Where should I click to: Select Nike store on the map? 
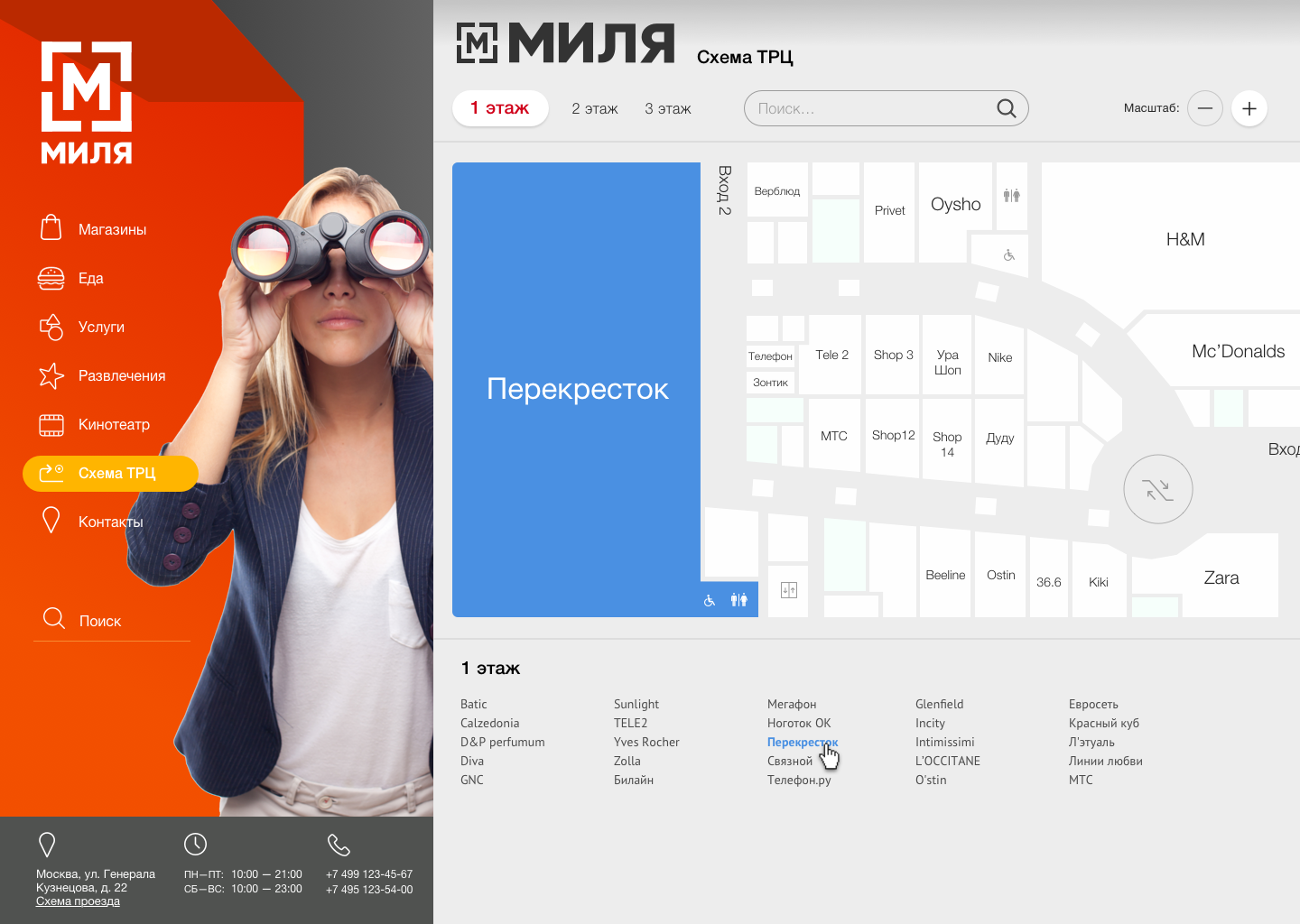(999, 357)
